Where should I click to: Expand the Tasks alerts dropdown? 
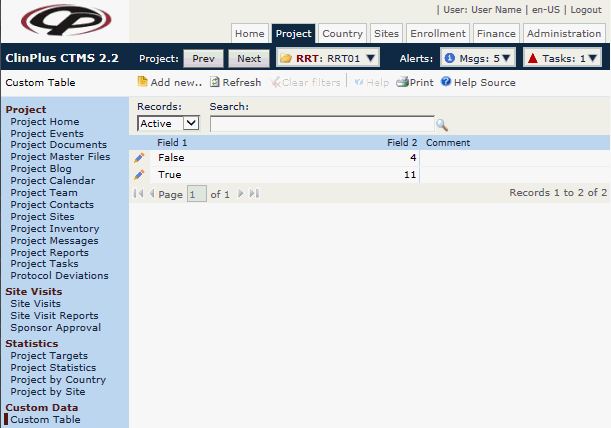pos(562,58)
